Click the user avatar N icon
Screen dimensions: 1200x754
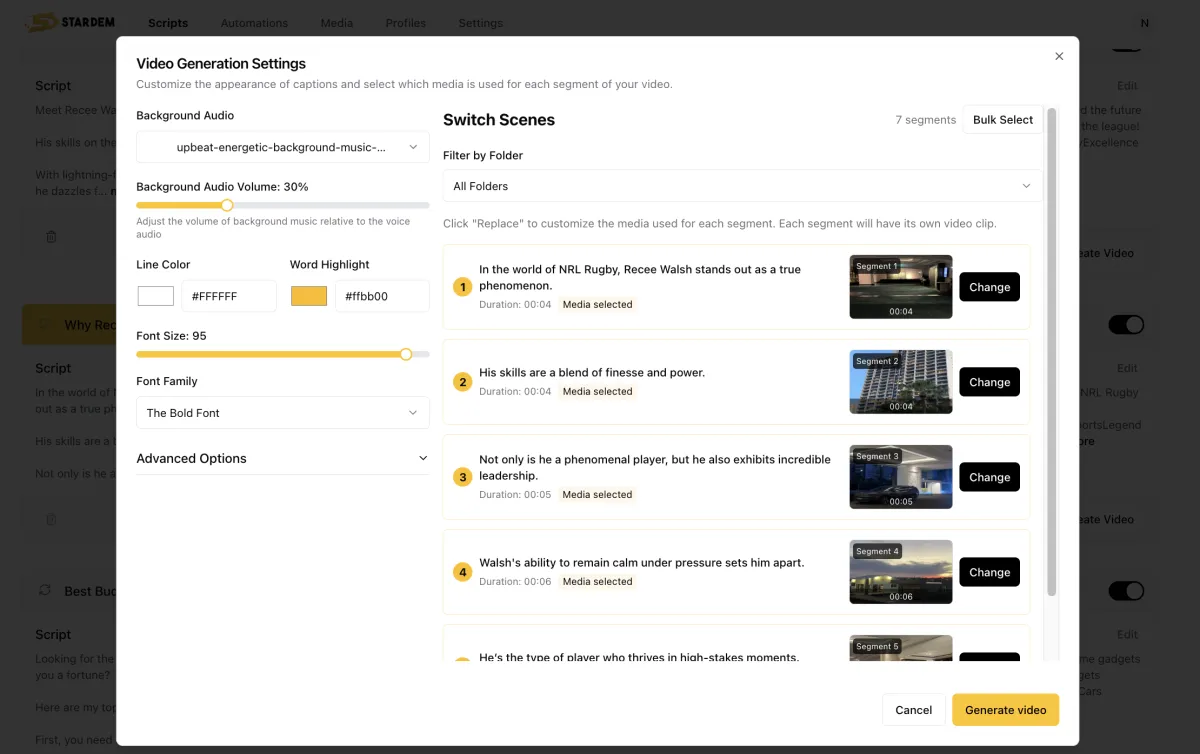click(x=1144, y=23)
